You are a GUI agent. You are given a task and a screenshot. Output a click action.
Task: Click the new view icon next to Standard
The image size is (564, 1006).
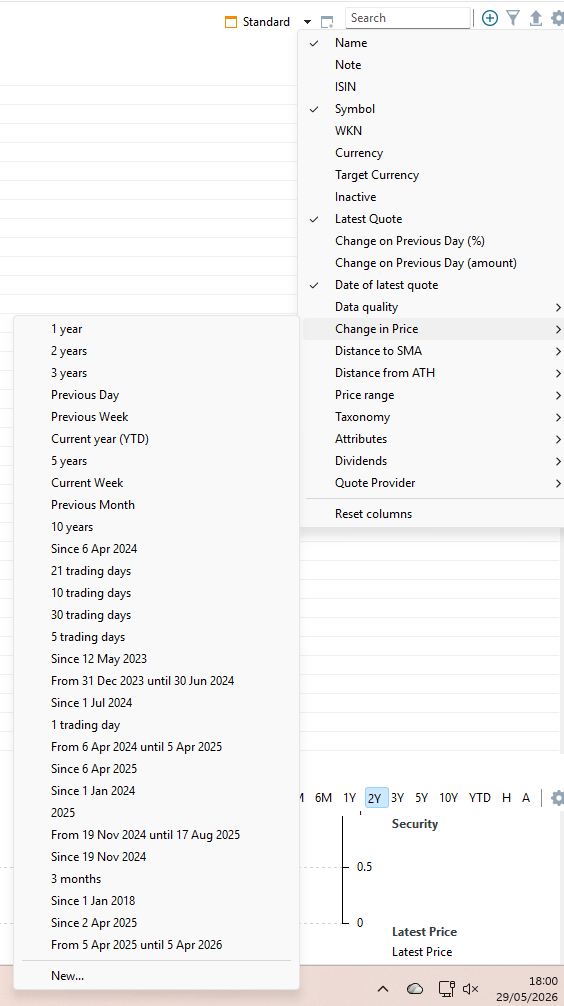pyautogui.click(x=327, y=22)
